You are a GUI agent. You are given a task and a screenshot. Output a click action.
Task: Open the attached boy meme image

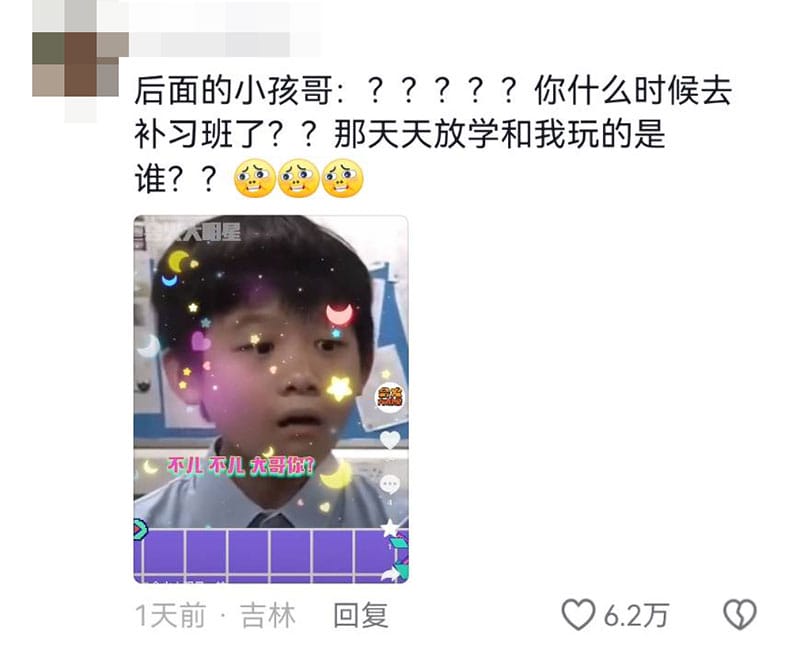pos(271,399)
